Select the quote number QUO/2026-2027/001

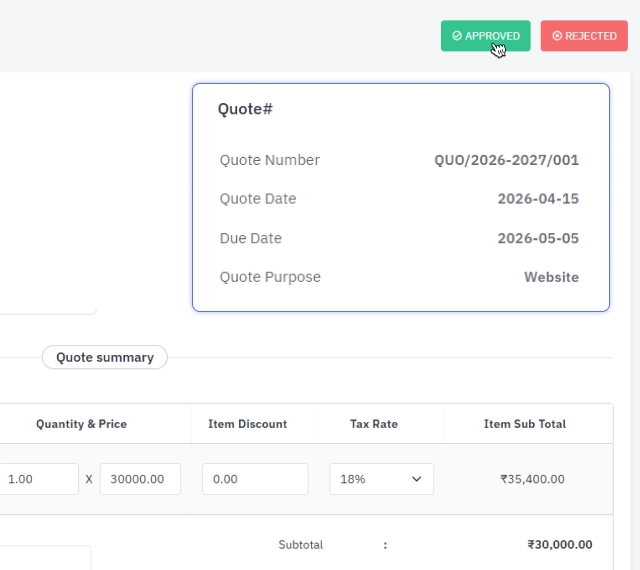[x=507, y=160]
